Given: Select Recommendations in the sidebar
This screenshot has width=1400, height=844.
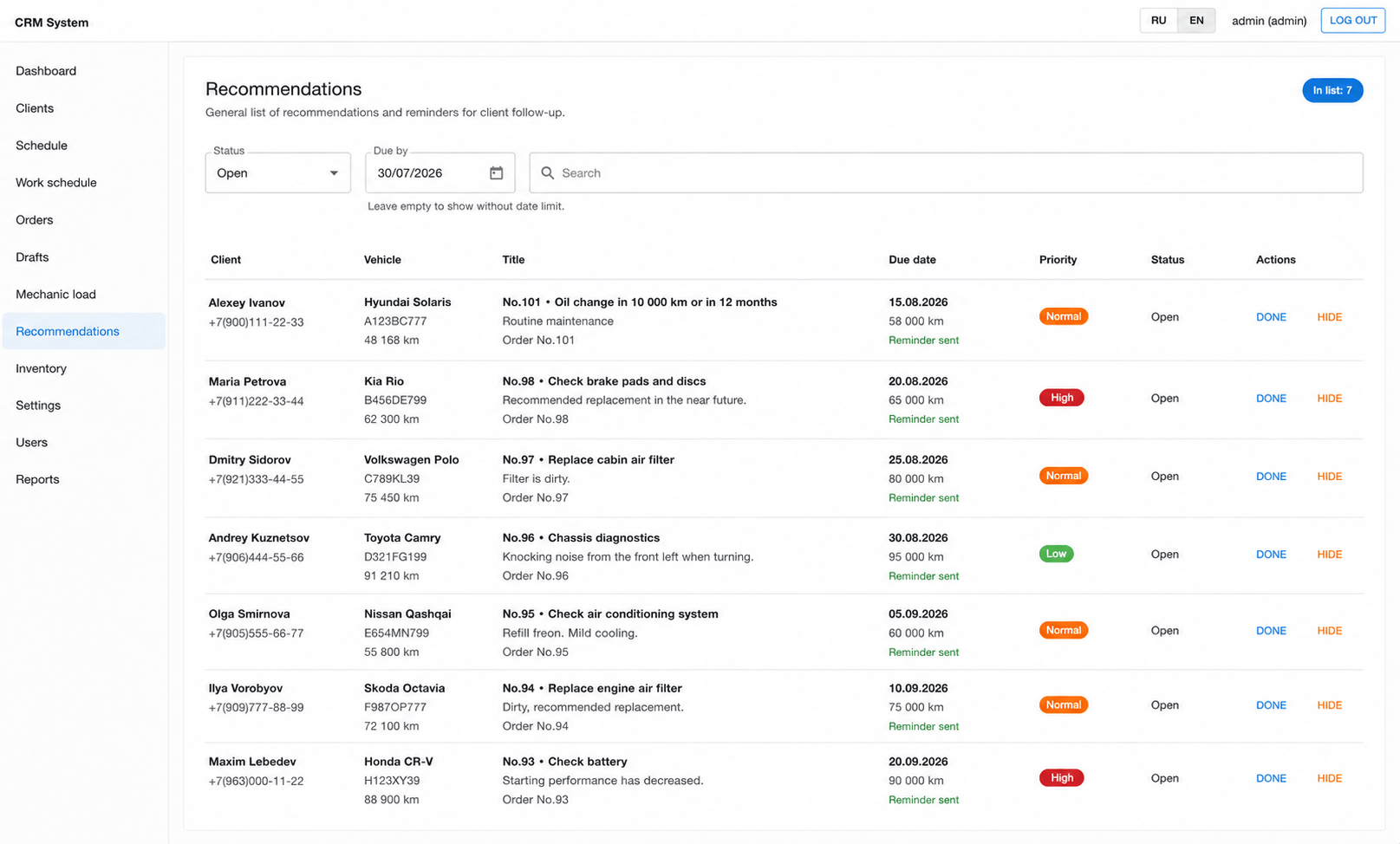Looking at the screenshot, I should (x=84, y=331).
